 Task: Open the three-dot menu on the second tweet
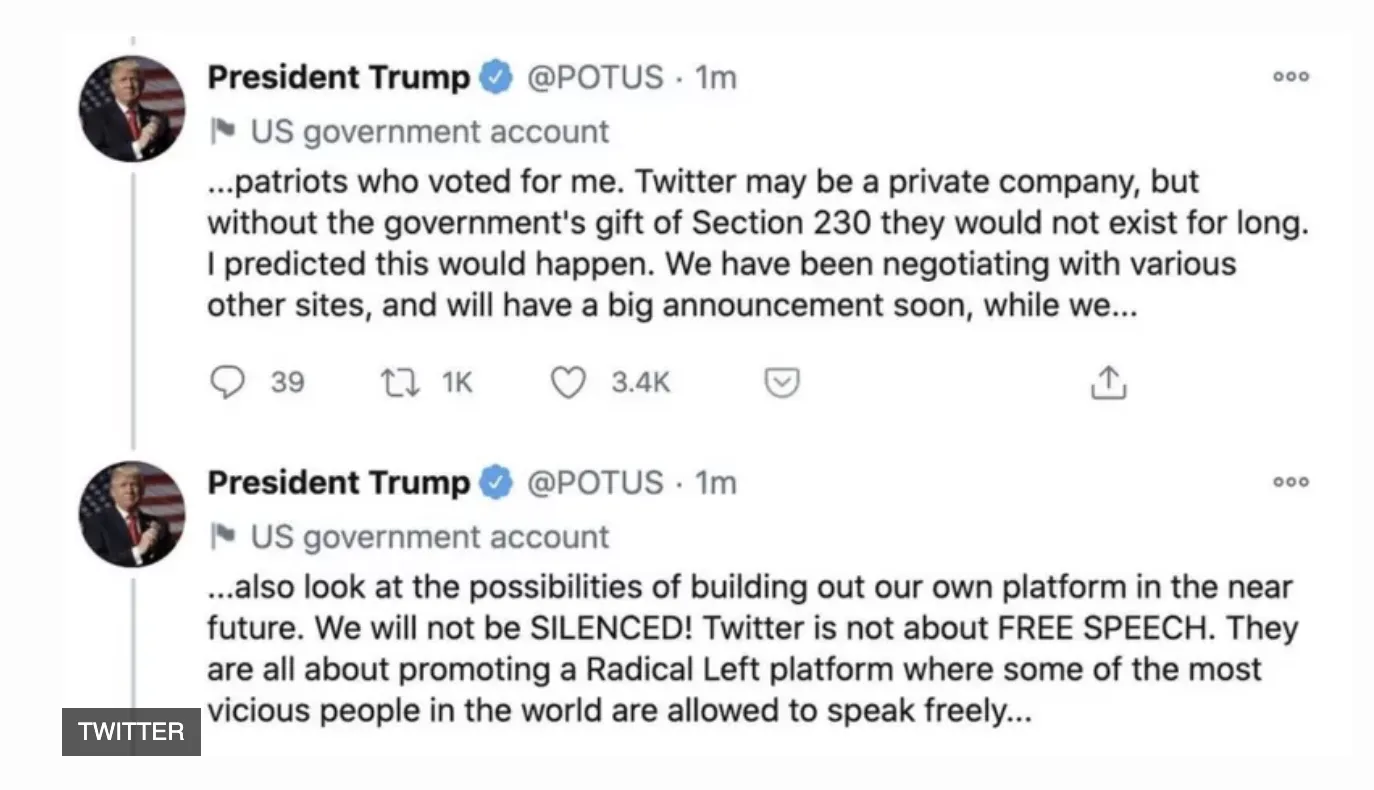point(1290,482)
